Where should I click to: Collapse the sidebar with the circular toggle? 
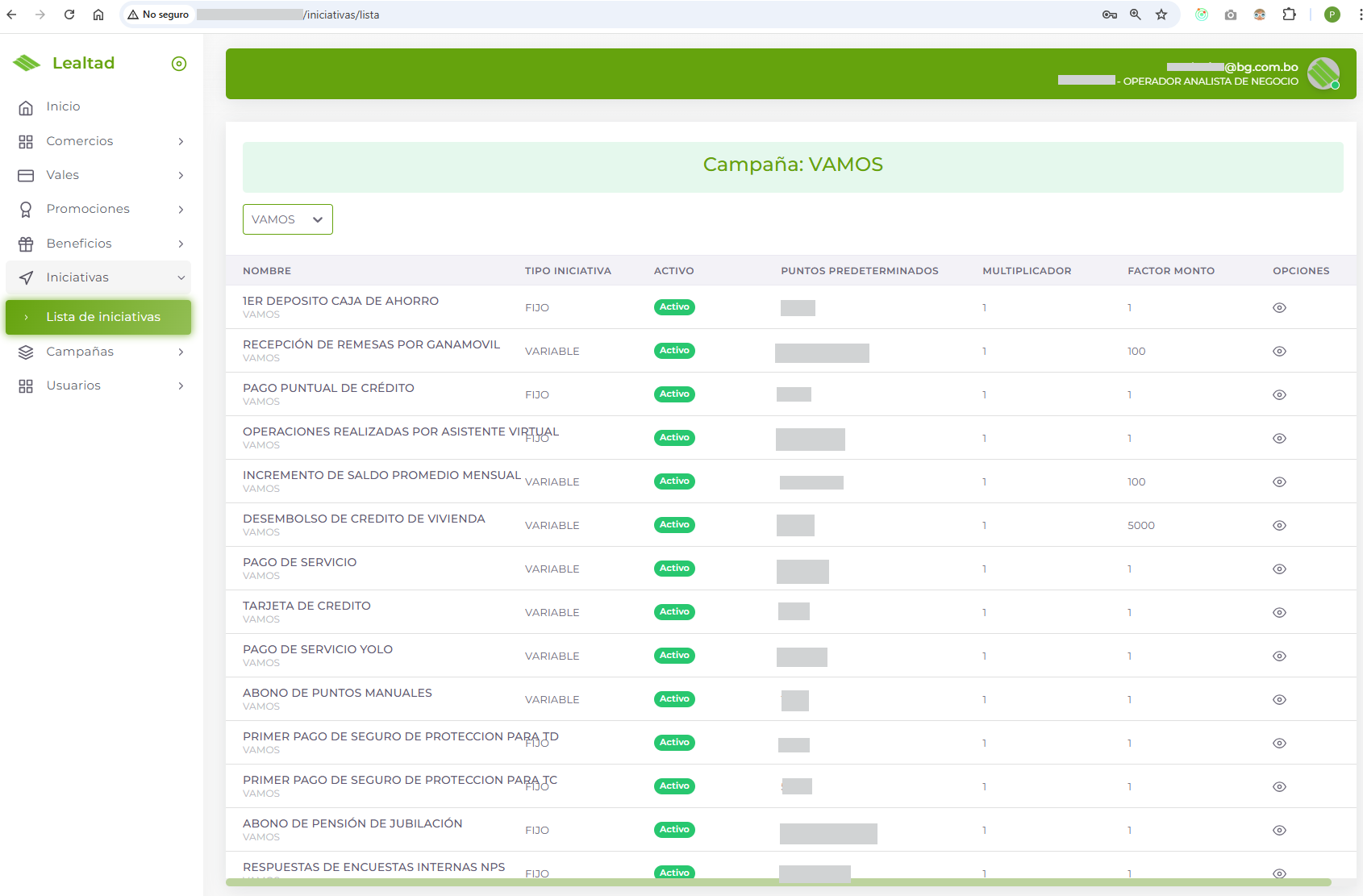point(178,63)
